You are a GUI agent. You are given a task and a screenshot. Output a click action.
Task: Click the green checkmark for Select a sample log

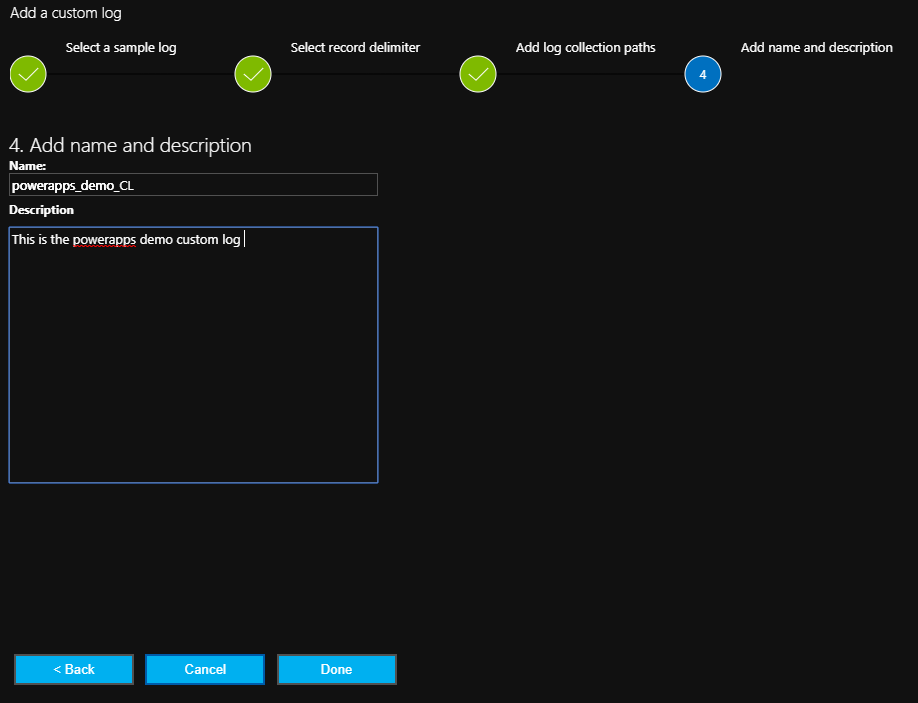(x=28, y=74)
